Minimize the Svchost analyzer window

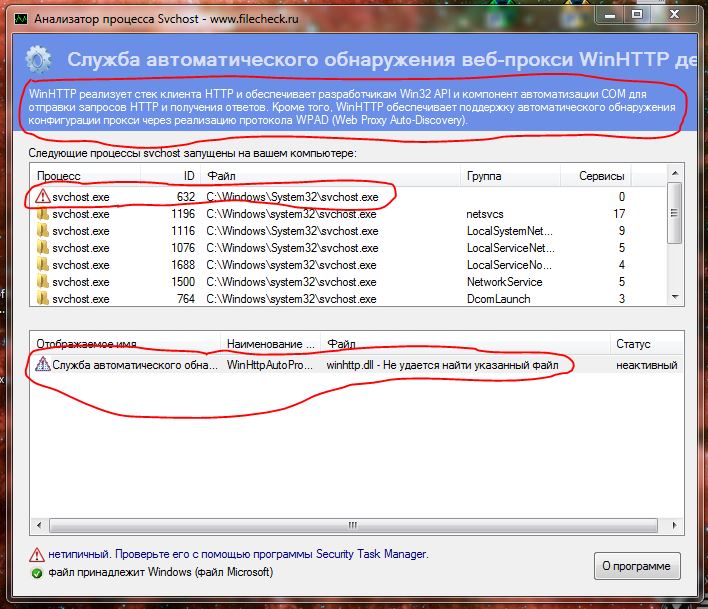tap(610, 15)
